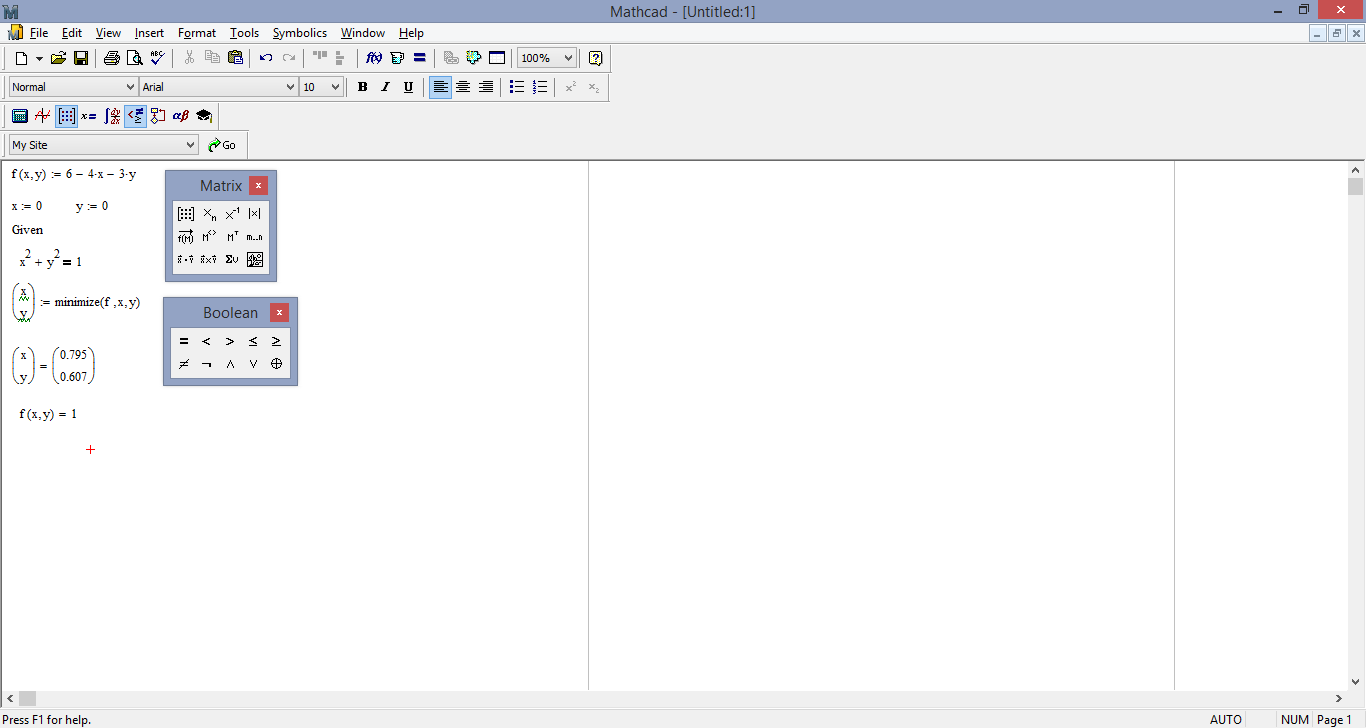Open the Evaluation toolbar
The image size is (1366, 728).
tap(89, 116)
